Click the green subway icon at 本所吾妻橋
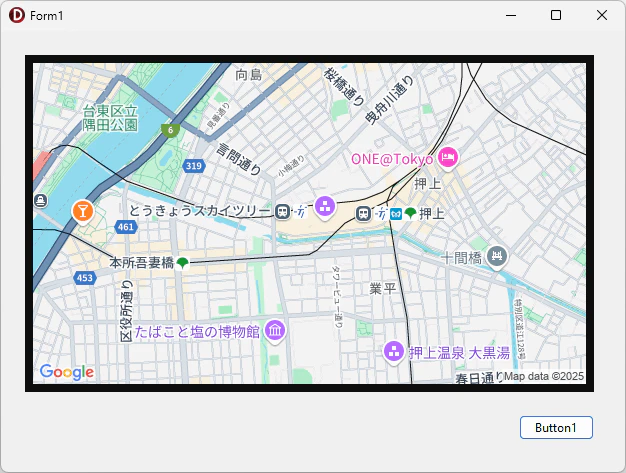 pyautogui.click(x=182, y=263)
